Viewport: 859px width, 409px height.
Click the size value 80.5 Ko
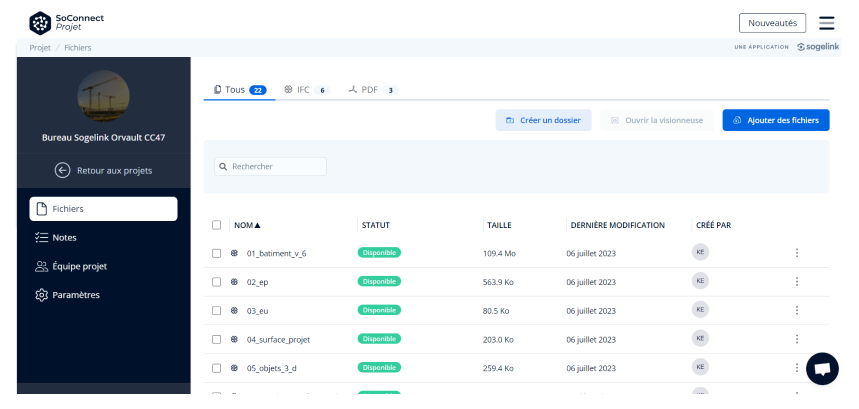[496, 311]
